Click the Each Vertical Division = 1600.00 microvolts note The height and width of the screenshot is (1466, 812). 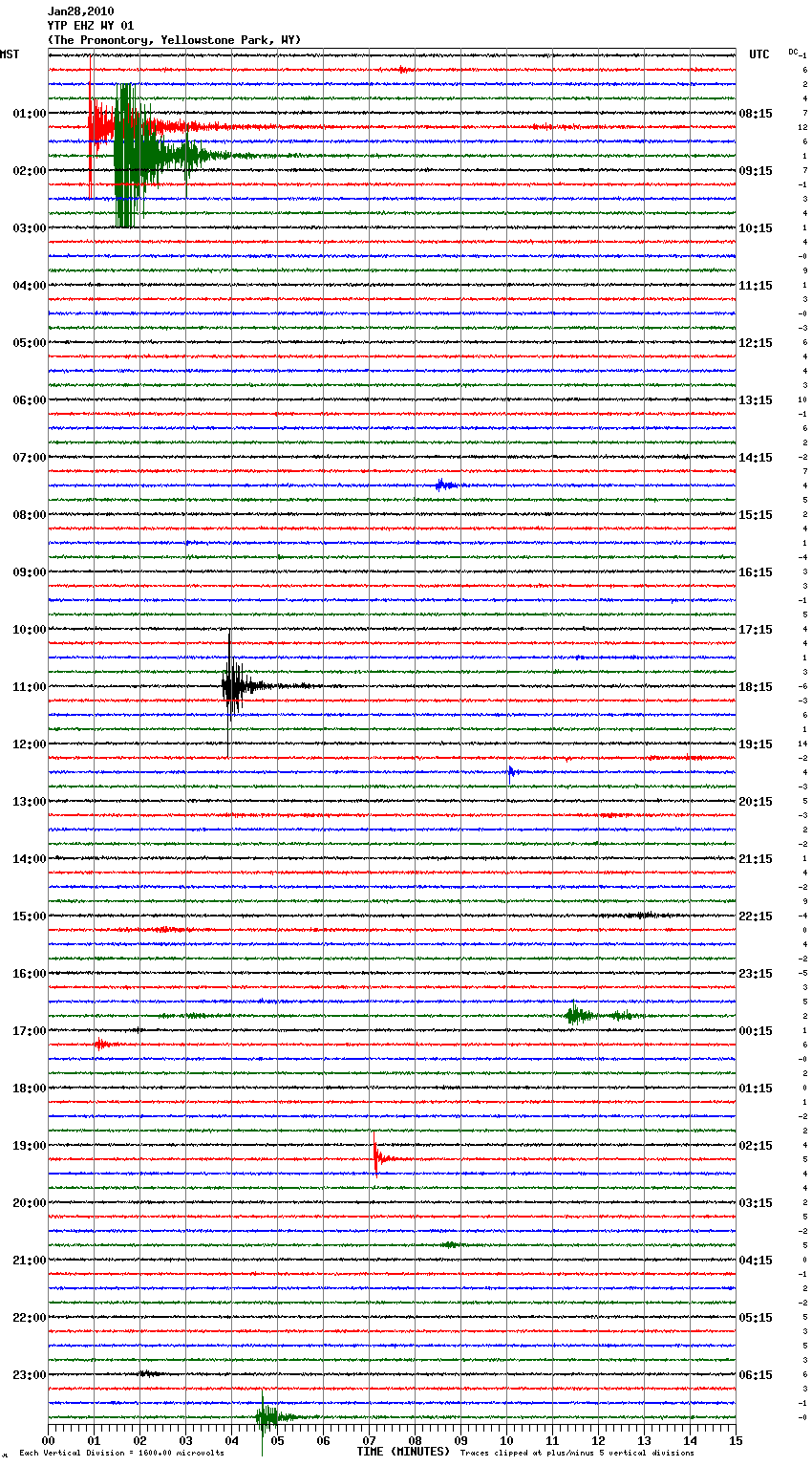[x=121, y=1453]
